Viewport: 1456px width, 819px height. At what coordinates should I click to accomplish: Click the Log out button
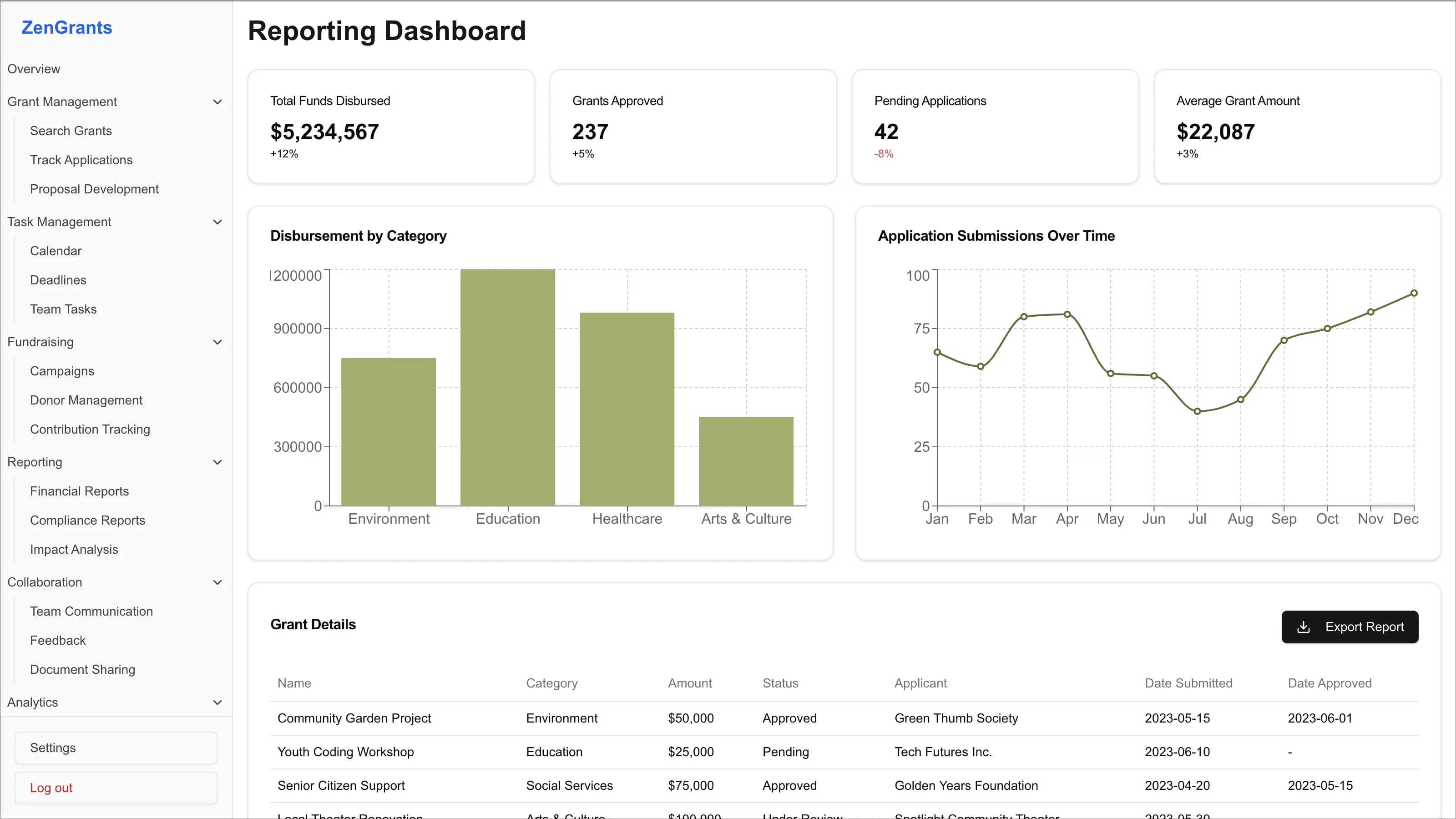pyautogui.click(x=116, y=788)
